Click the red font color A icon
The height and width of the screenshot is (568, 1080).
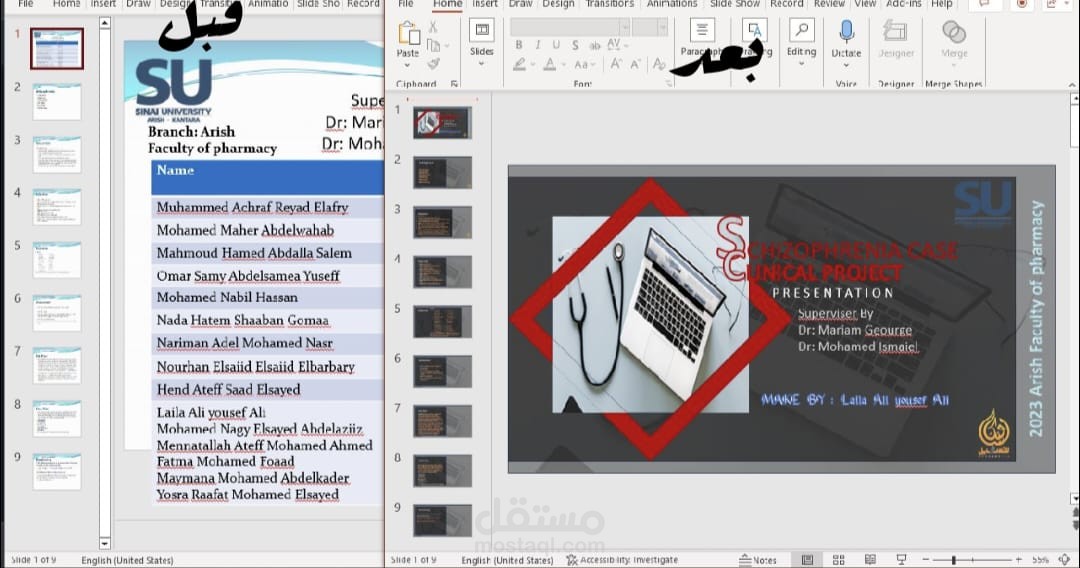pyautogui.click(x=550, y=64)
